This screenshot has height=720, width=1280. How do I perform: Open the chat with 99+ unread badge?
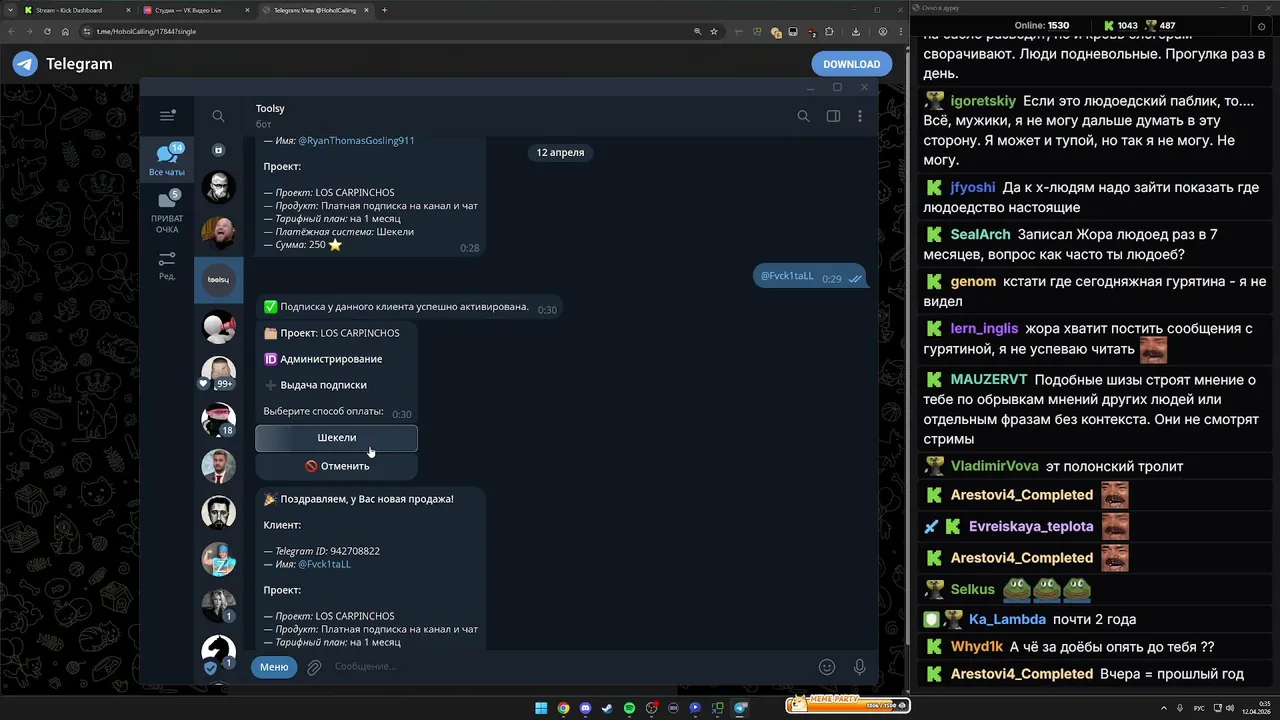pyautogui.click(x=218, y=373)
